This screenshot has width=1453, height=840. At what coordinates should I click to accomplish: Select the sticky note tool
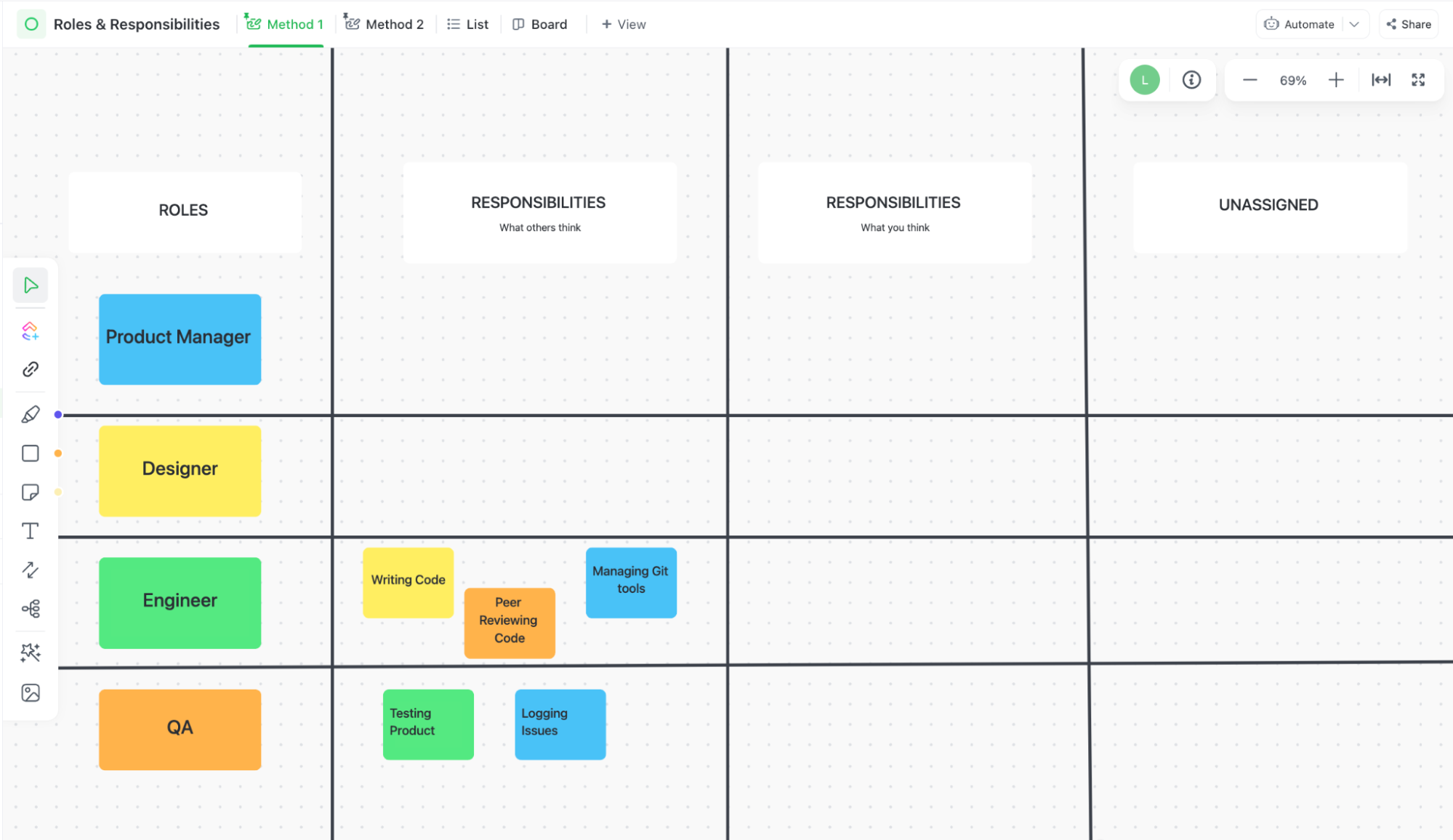[x=31, y=493]
